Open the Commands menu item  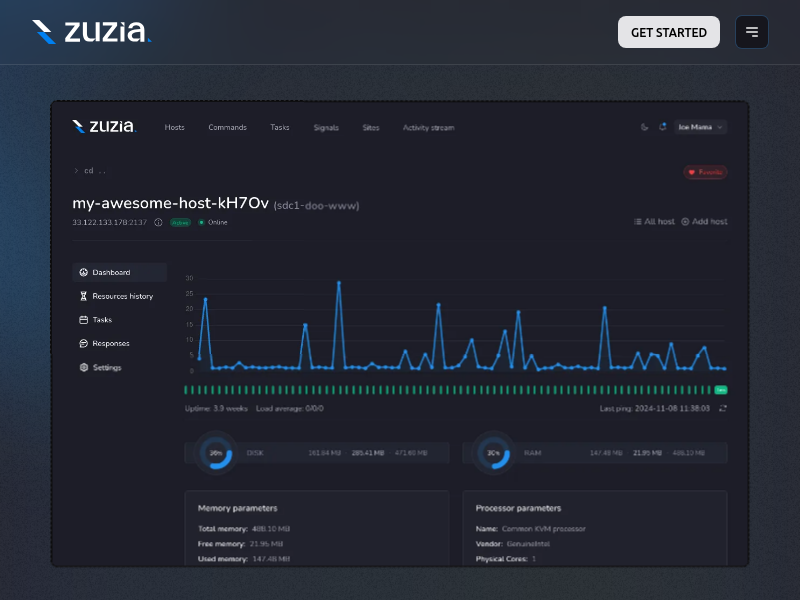click(x=228, y=127)
